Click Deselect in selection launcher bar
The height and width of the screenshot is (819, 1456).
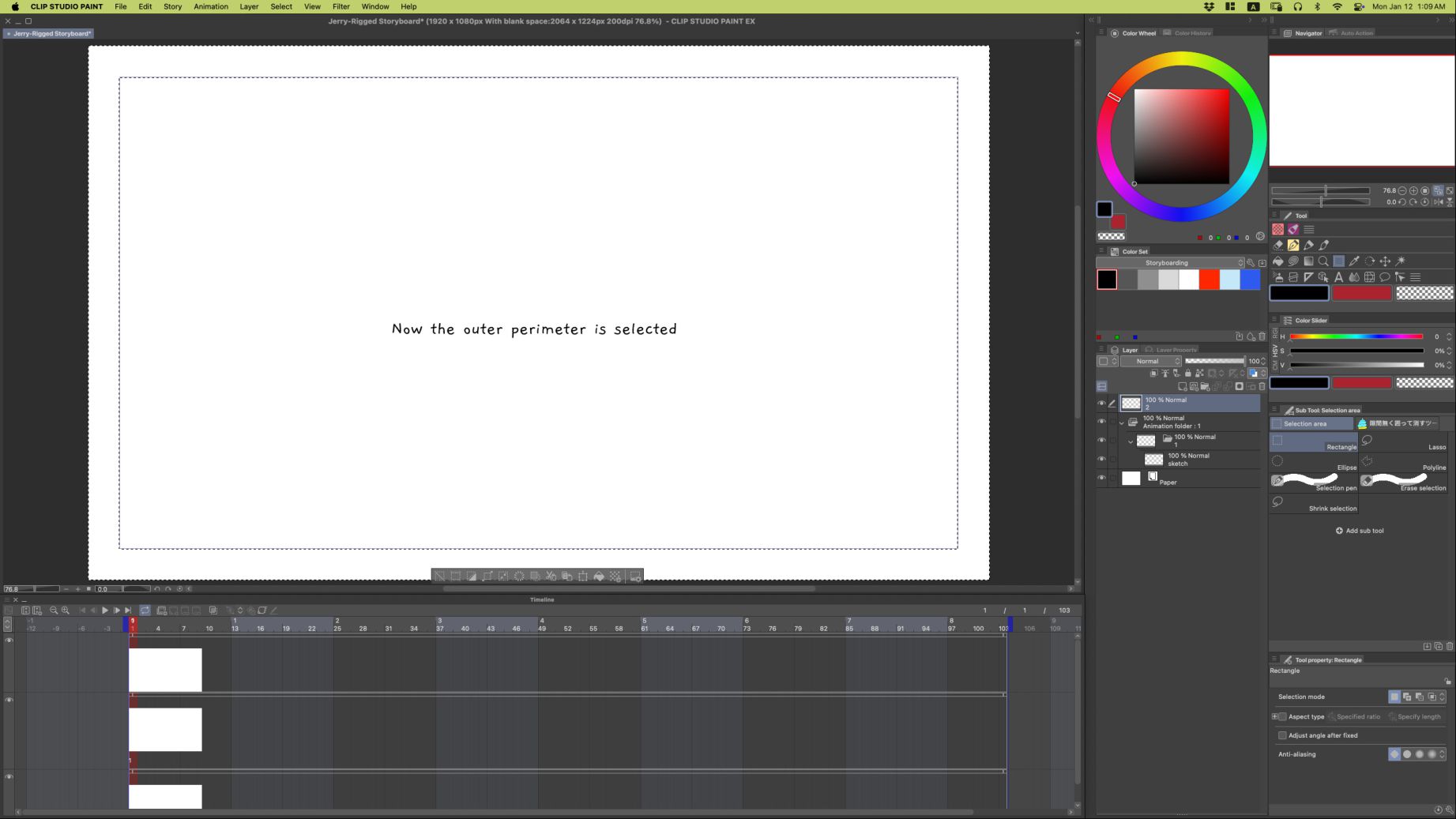(439, 577)
